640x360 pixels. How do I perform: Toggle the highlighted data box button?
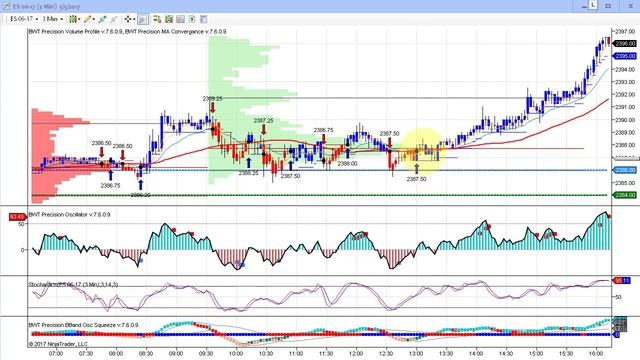click(x=143, y=19)
